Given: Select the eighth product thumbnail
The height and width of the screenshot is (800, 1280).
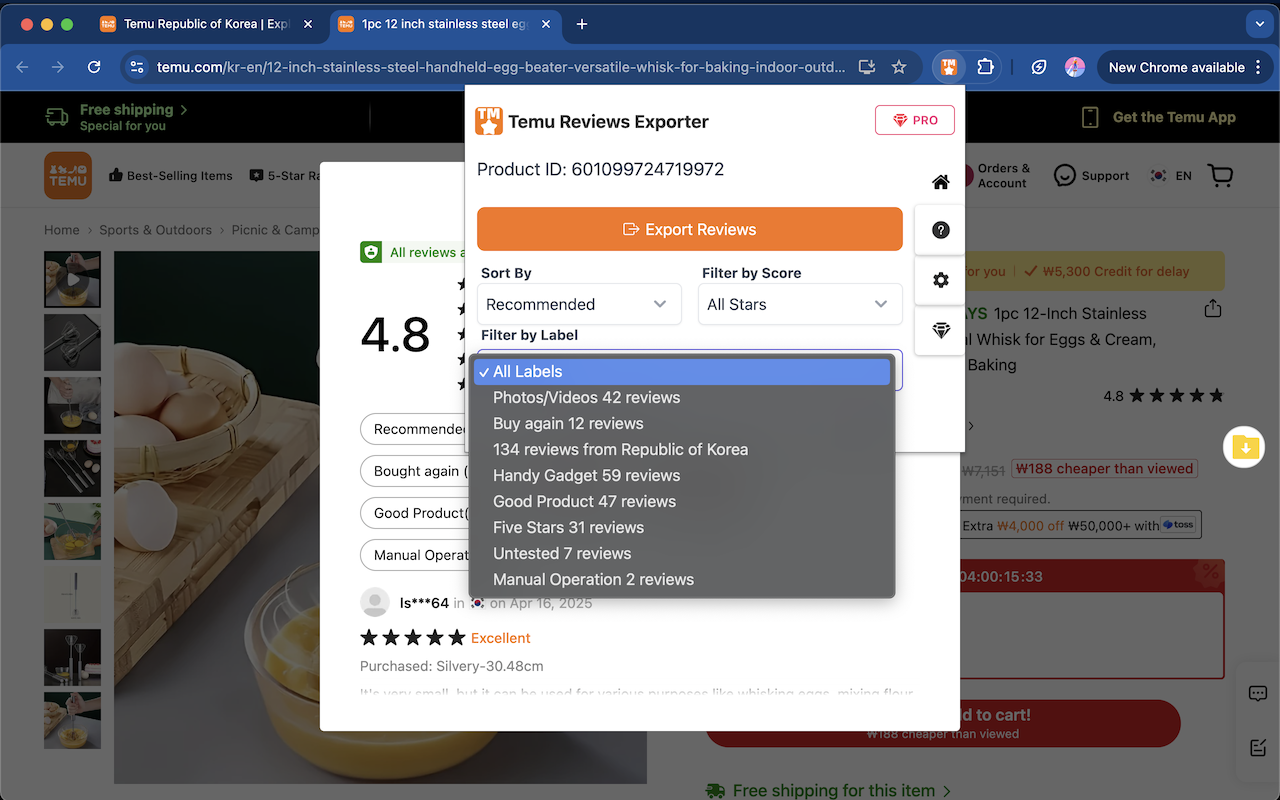Looking at the screenshot, I should point(72,720).
